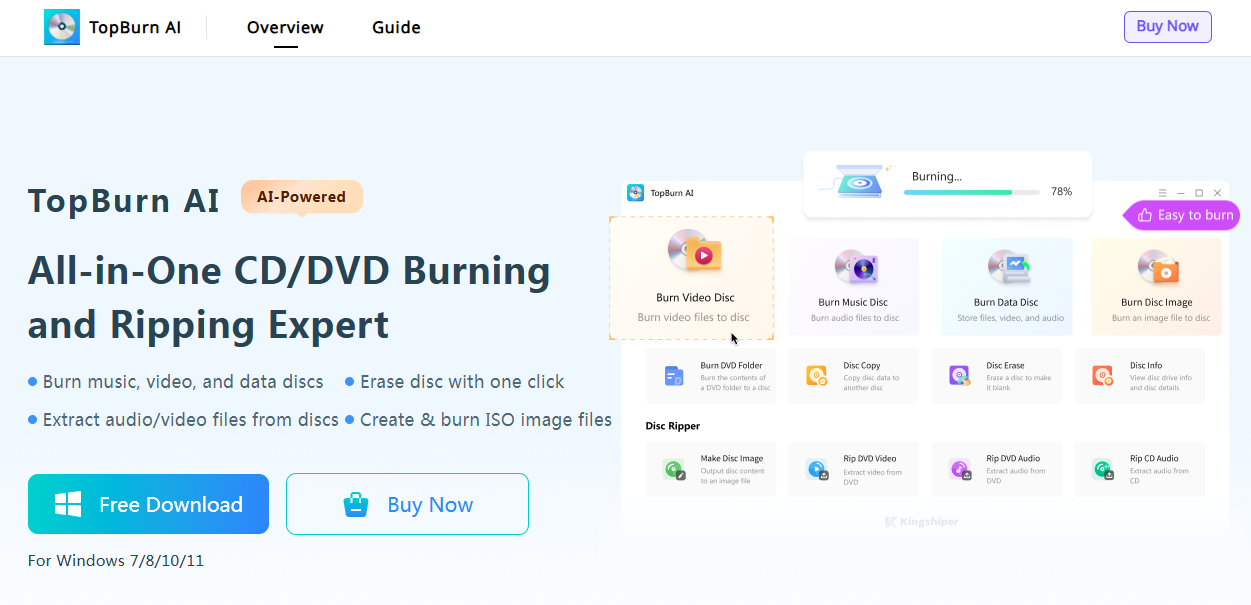Click the purple Buy Now button in header
The height and width of the screenshot is (605, 1251).
pos(1167,27)
